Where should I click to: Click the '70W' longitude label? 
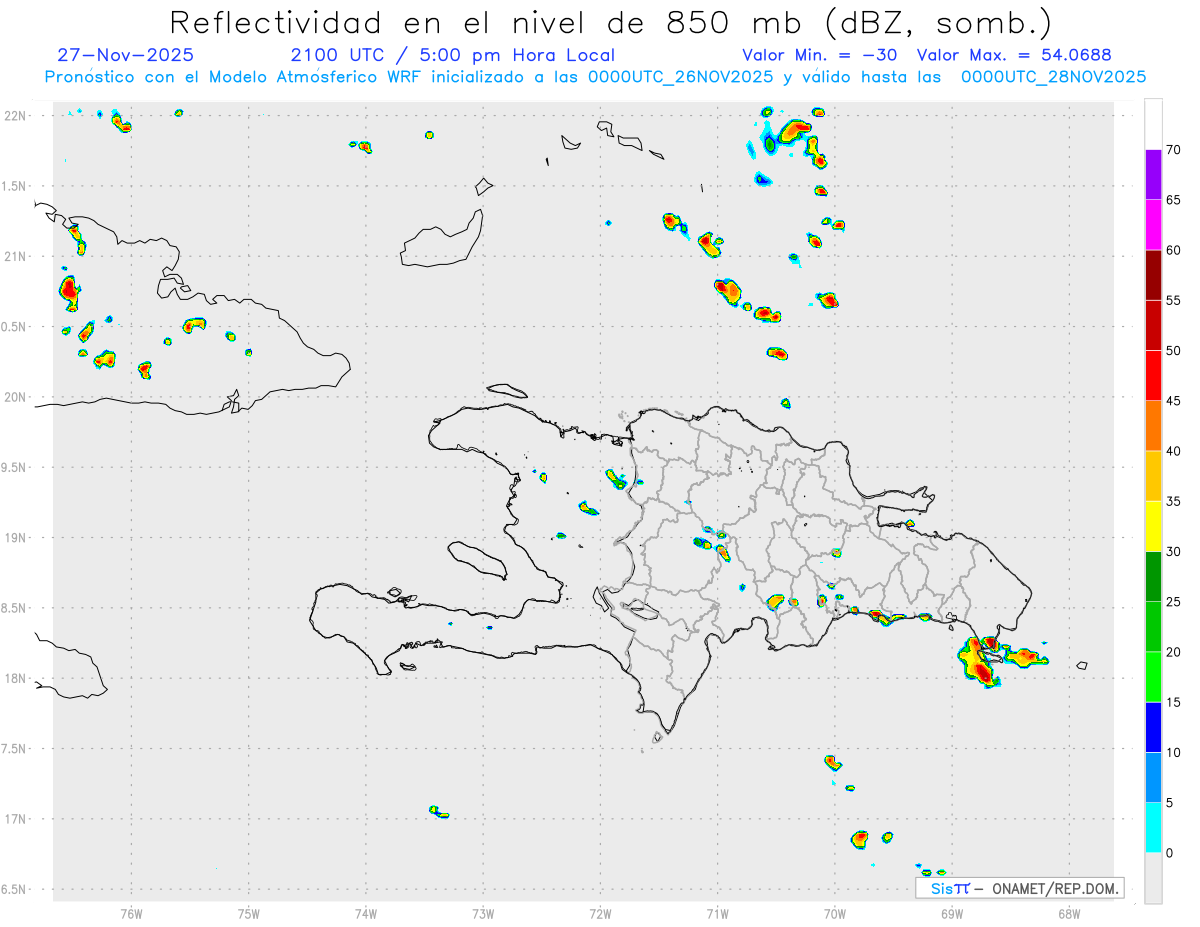click(834, 913)
